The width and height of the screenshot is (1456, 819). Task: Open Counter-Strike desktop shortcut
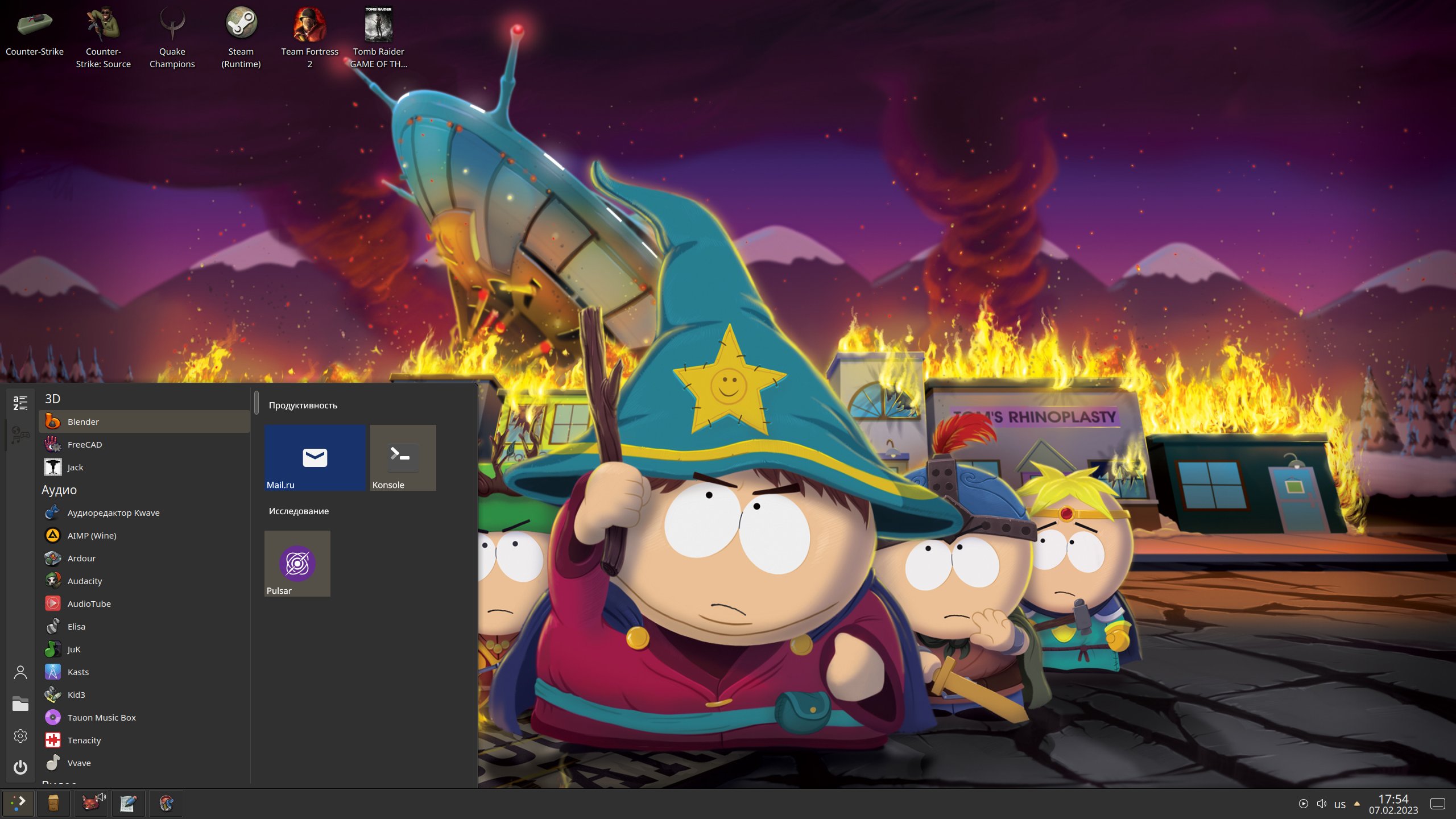(x=35, y=32)
